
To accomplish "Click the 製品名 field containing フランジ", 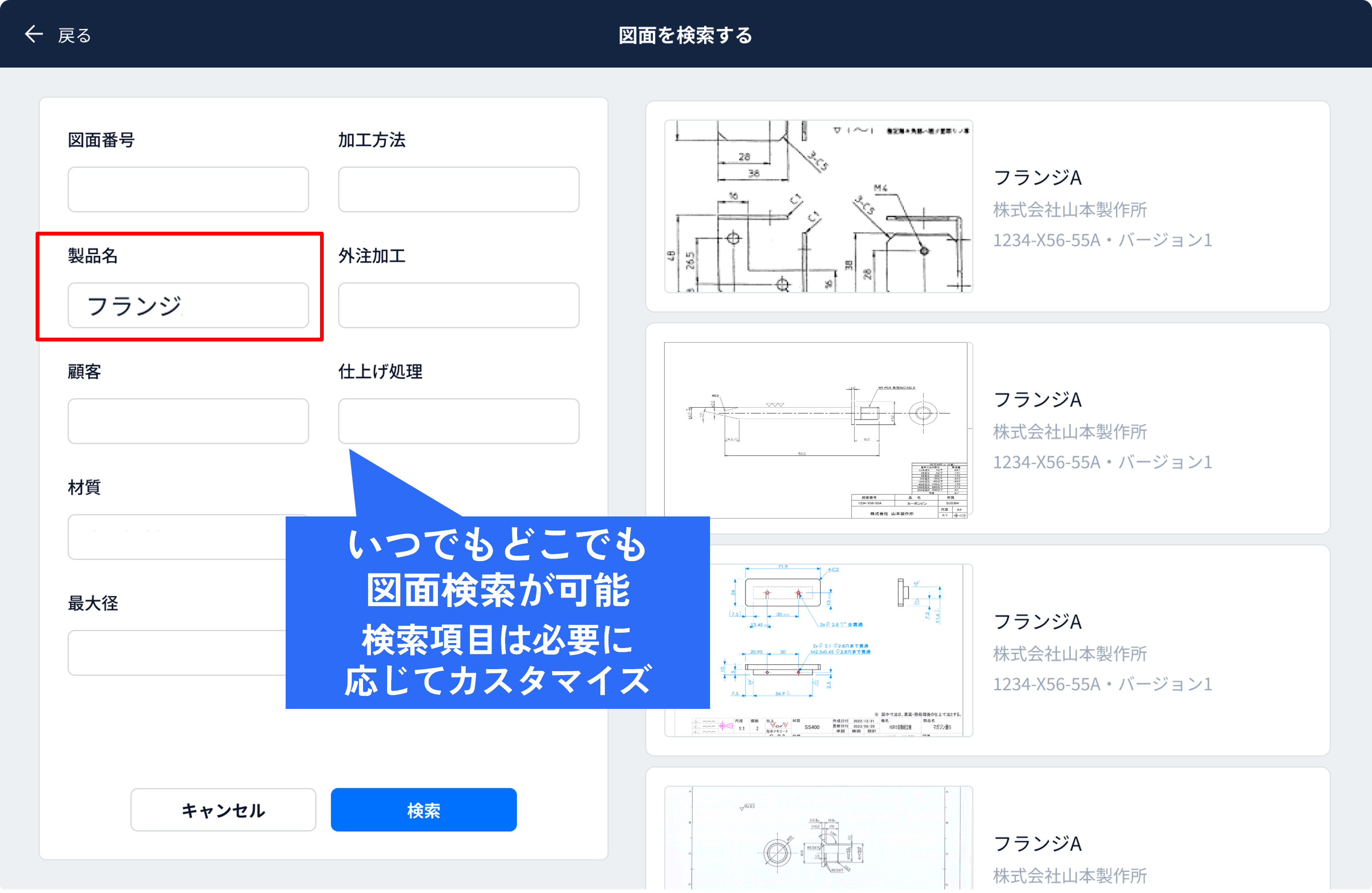I will pos(188,305).
